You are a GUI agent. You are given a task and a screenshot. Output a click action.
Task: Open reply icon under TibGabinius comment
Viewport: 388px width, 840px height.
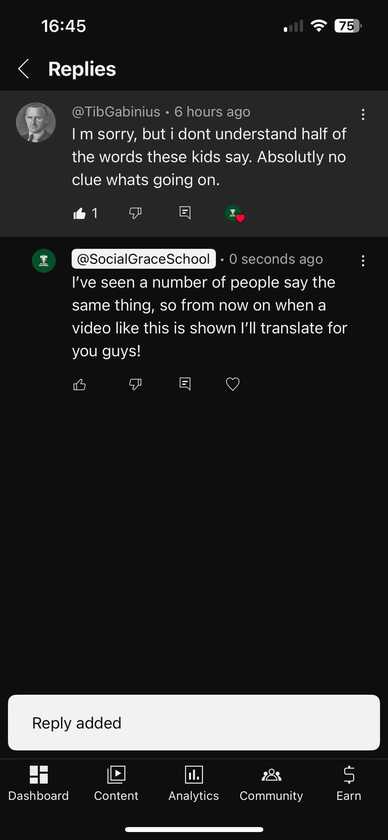[x=184, y=213]
